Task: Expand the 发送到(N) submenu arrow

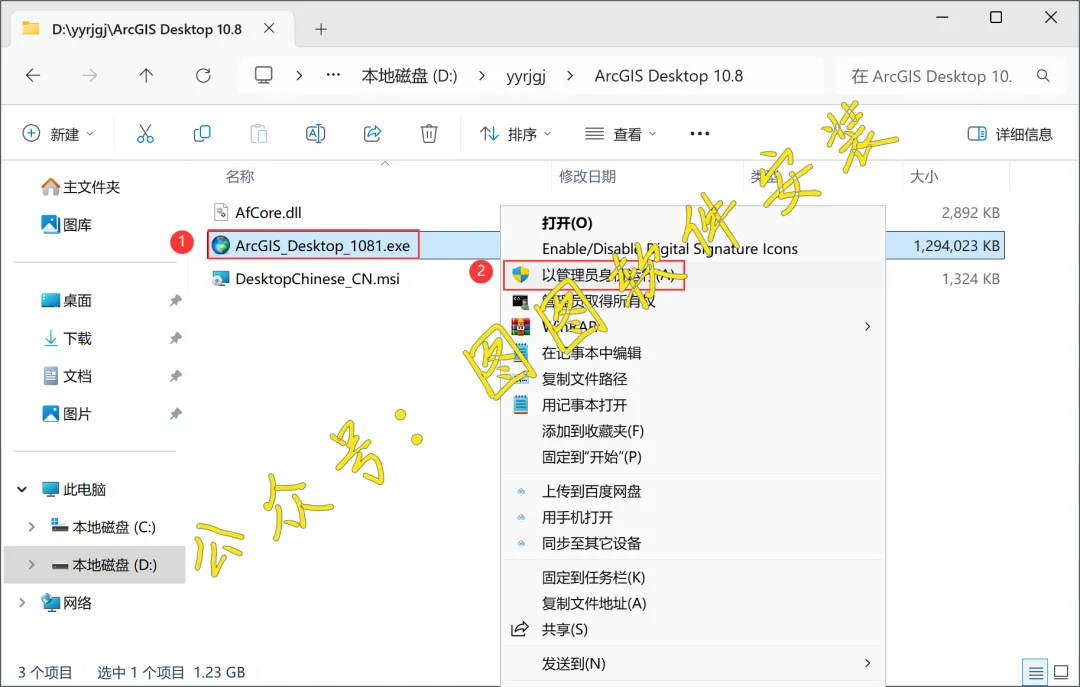Action: [867, 663]
